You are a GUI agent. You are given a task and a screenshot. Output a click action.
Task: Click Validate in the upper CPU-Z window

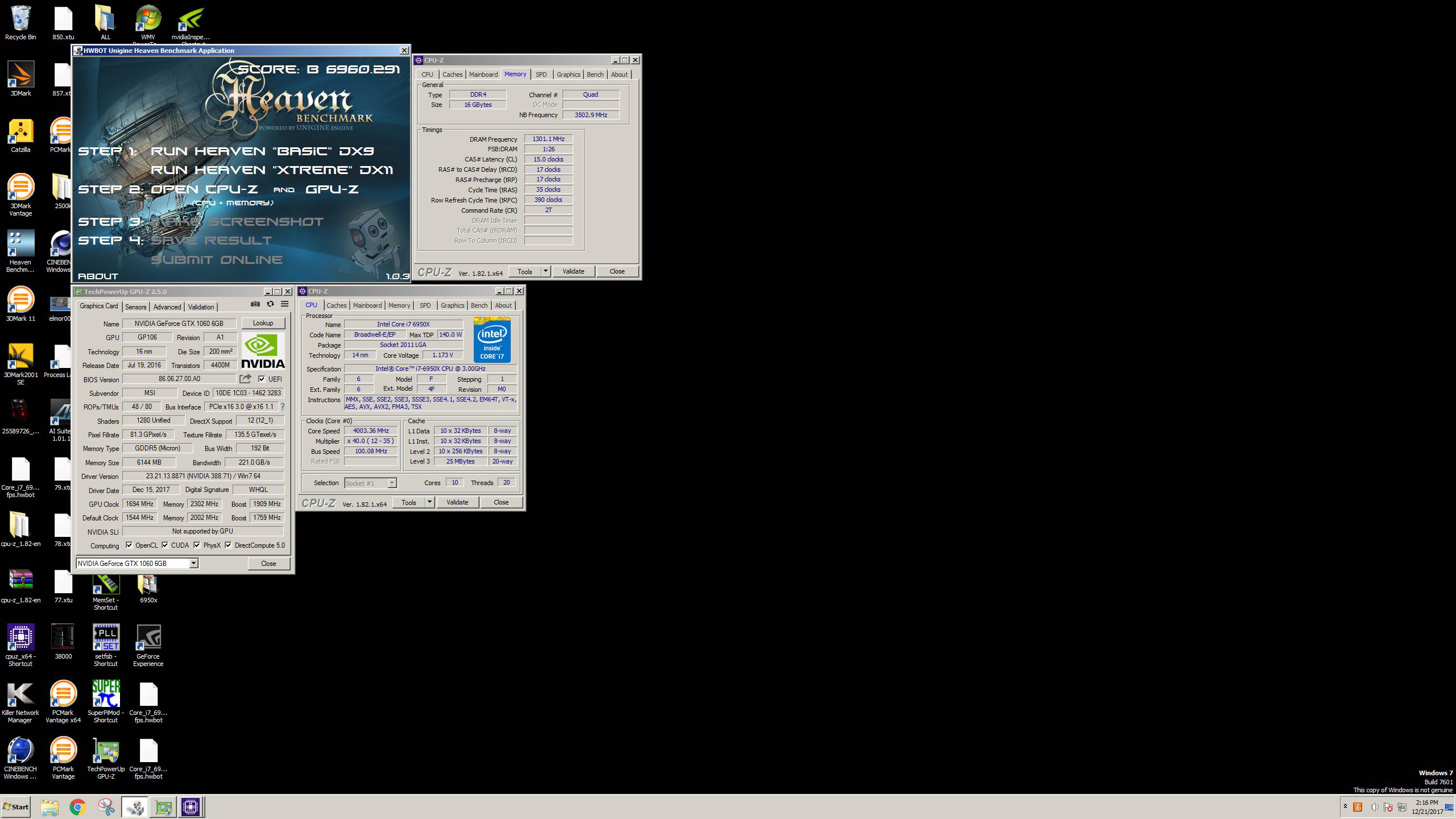pyautogui.click(x=573, y=271)
